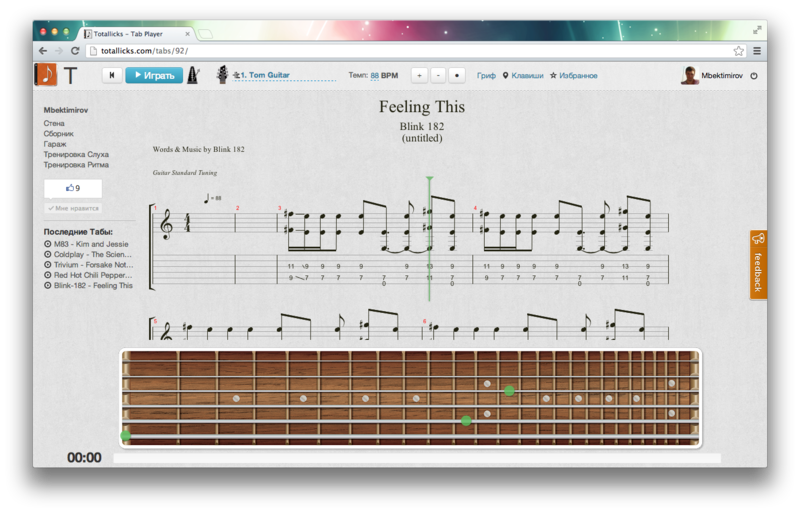This screenshot has height=513, width=800.
Task: Open the Гараж sidebar link
Action: [55, 144]
